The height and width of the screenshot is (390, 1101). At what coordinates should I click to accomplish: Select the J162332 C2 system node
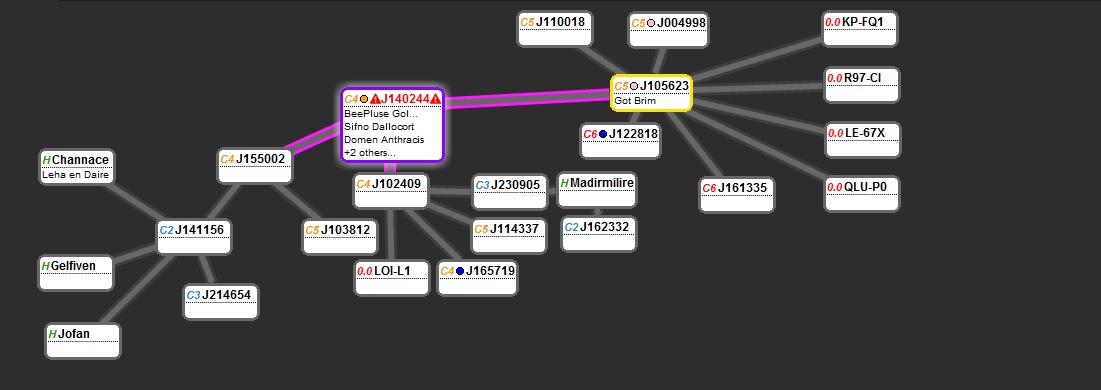coord(599,234)
